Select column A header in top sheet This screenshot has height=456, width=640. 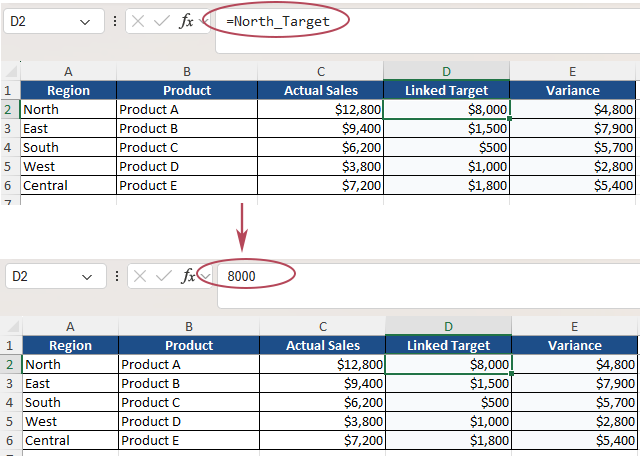[68, 71]
